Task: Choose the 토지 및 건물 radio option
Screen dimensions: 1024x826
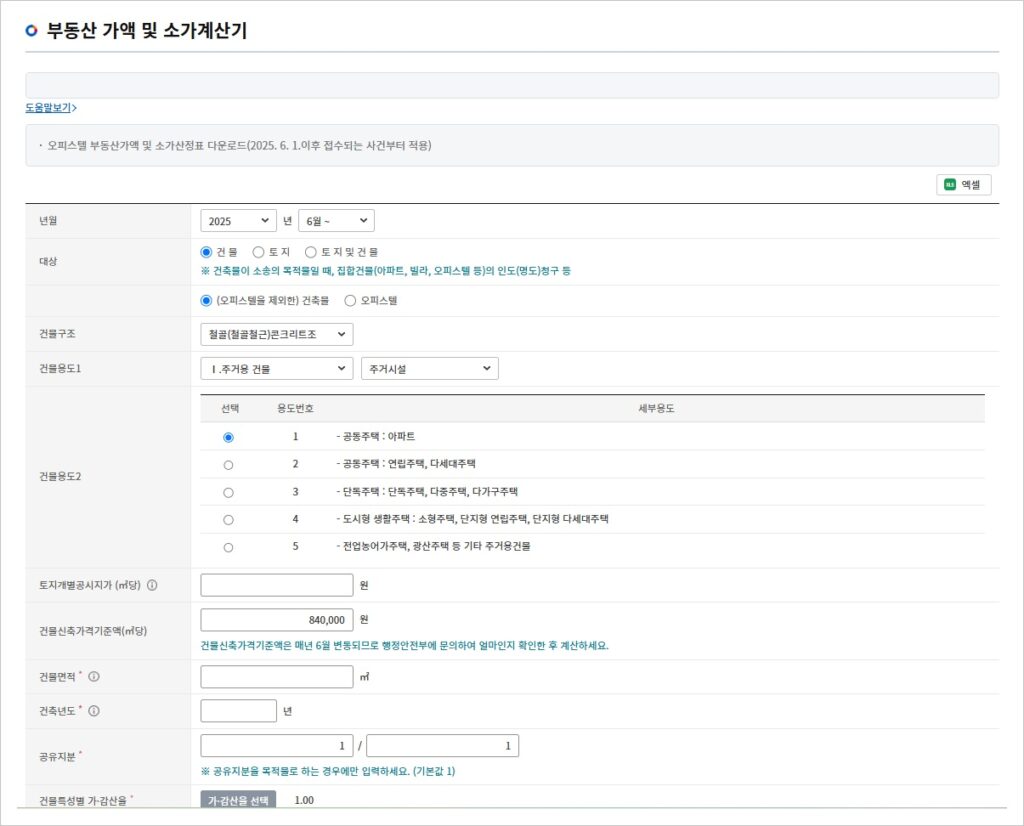Action: point(311,253)
